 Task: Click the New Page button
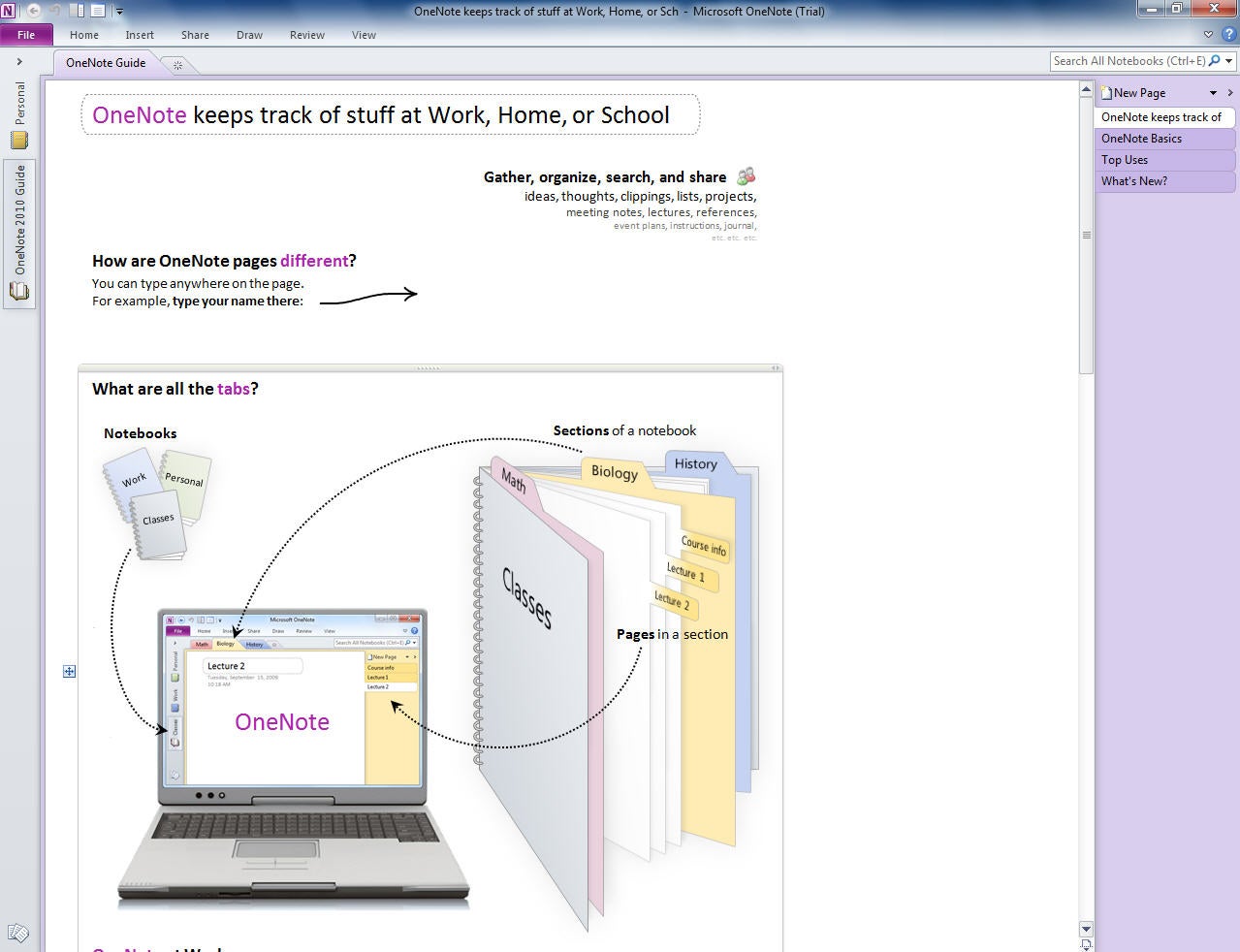(x=1133, y=93)
